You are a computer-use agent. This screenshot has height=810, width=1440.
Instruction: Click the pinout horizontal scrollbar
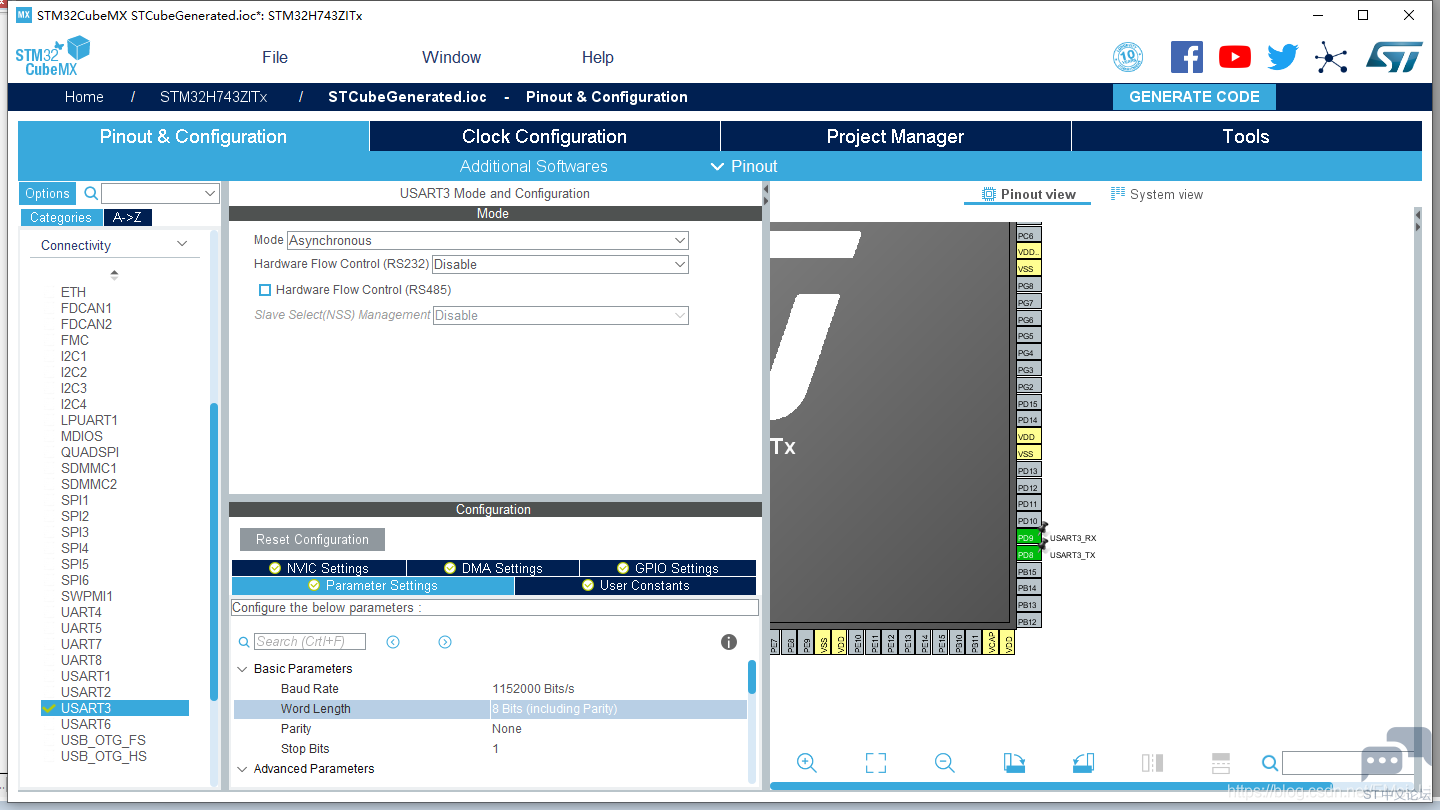click(x=1051, y=786)
